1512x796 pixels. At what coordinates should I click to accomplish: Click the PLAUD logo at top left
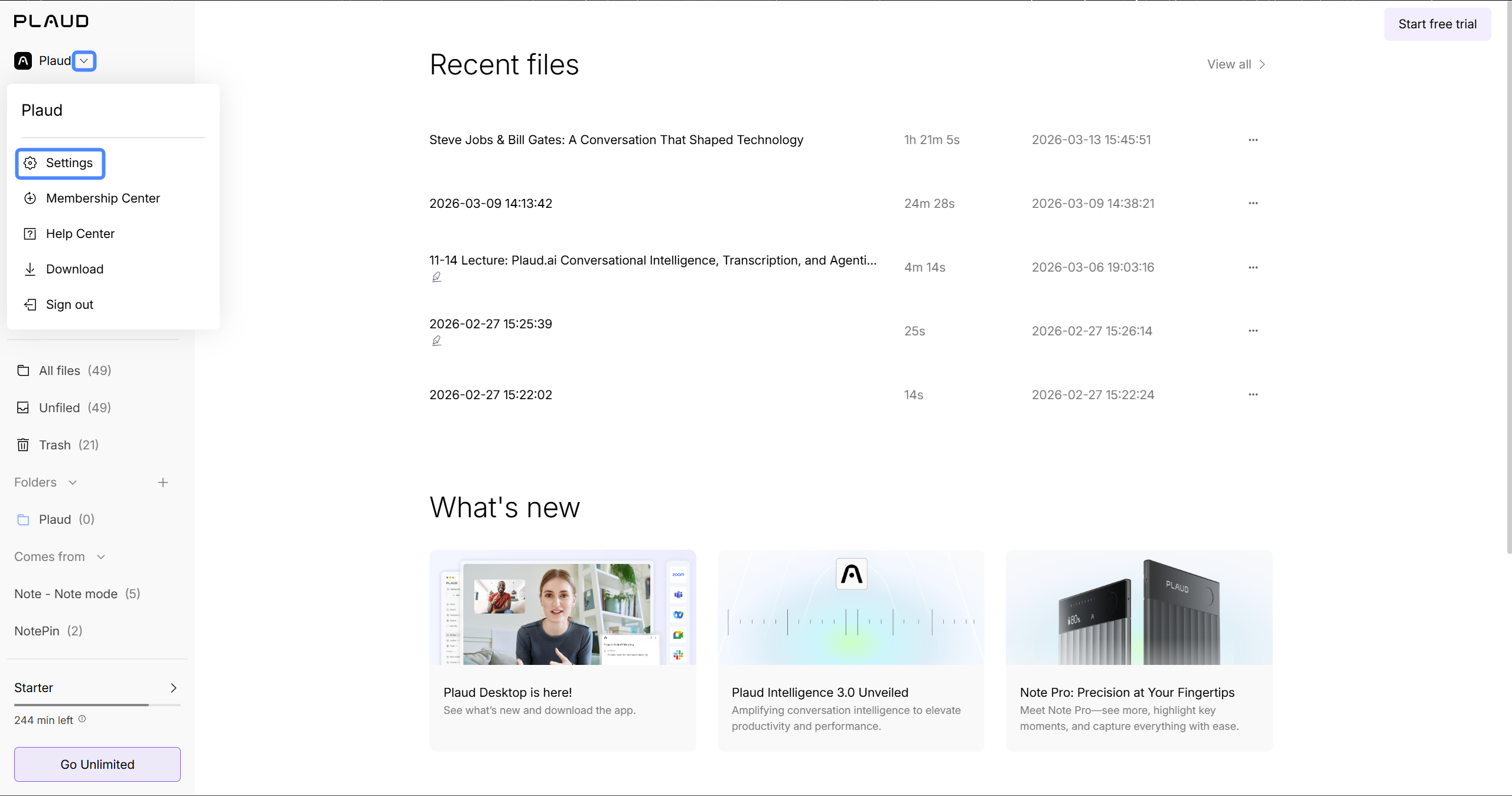tap(51, 21)
